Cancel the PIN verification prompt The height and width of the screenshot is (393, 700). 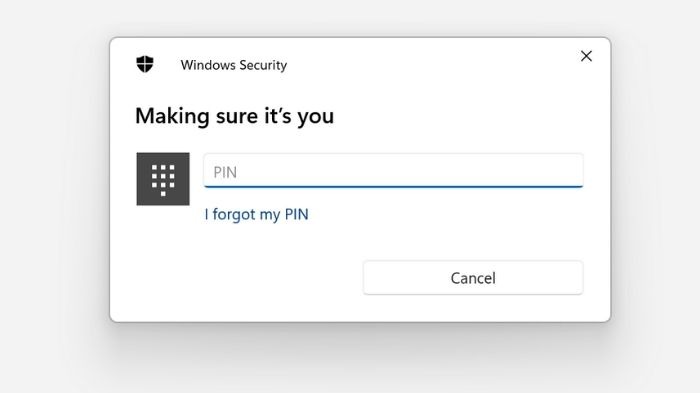point(473,278)
